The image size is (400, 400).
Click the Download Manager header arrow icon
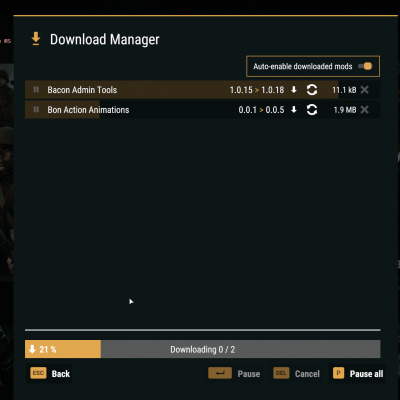[36, 39]
